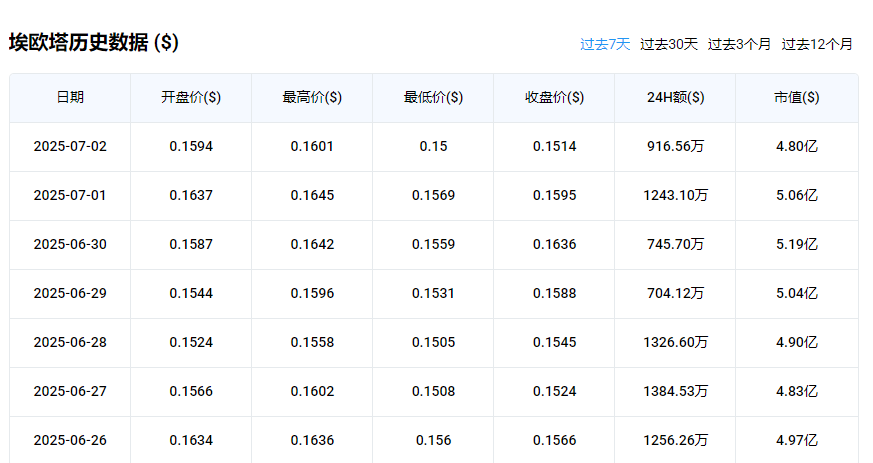The height and width of the screenshot is (463, 873).
Task: Switch to the 过去12个月 time range
Action: point(817,44)
